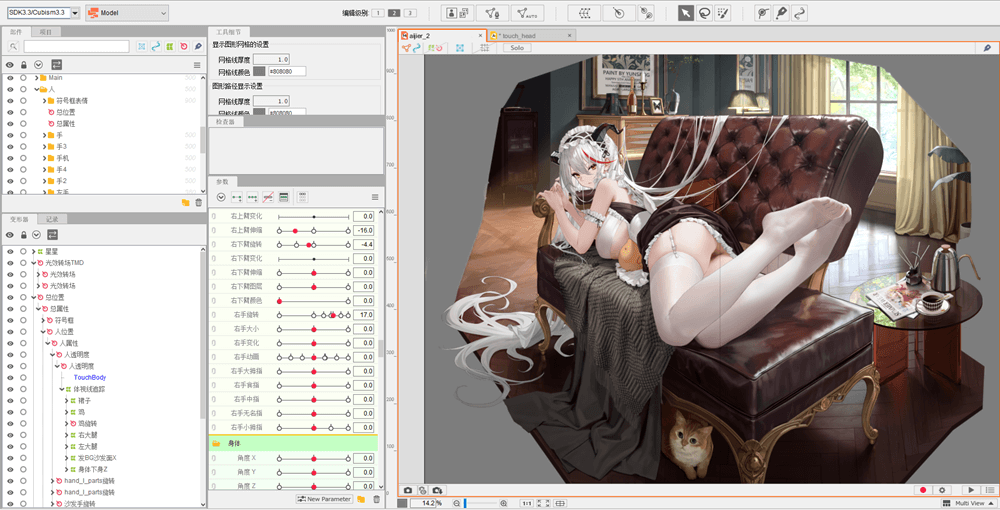Screen dimensions: 1000x510
Task: Expand the Main folder in parts tree
Action: pyautogui.click(x=37, y=78)
